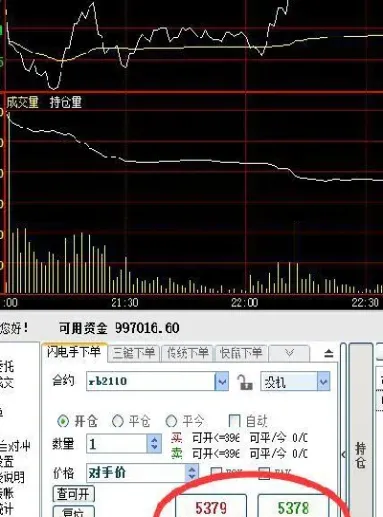Screen dimensions: 383x517
Task: Switch to the 快捷下单 tab
Action: [x=241, y=353]
